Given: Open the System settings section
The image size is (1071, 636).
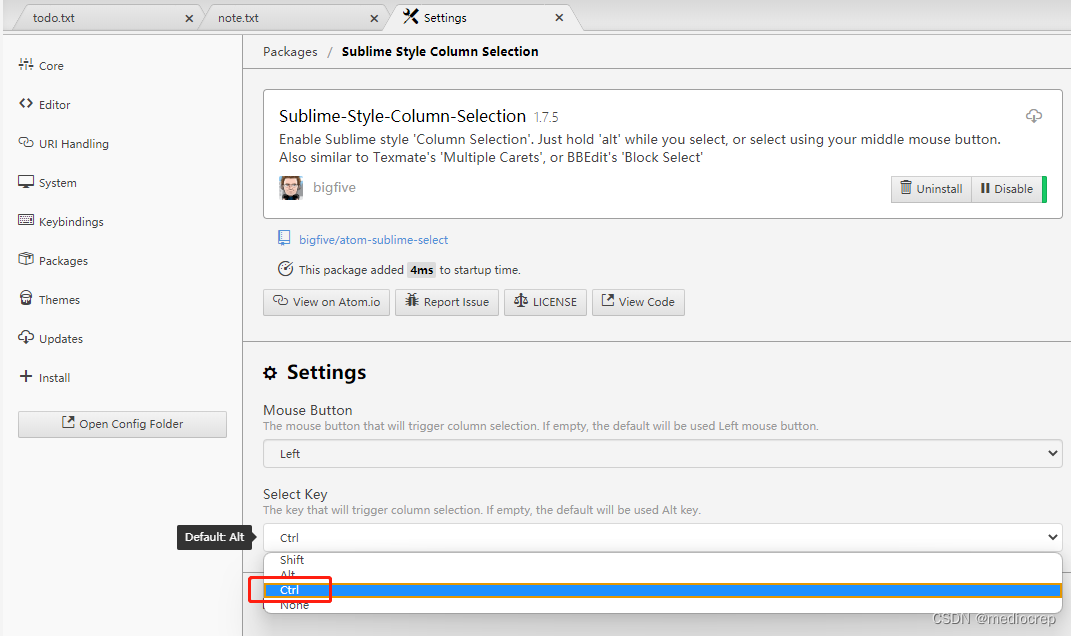Looking at the screenshot, I should click(57, 182).
